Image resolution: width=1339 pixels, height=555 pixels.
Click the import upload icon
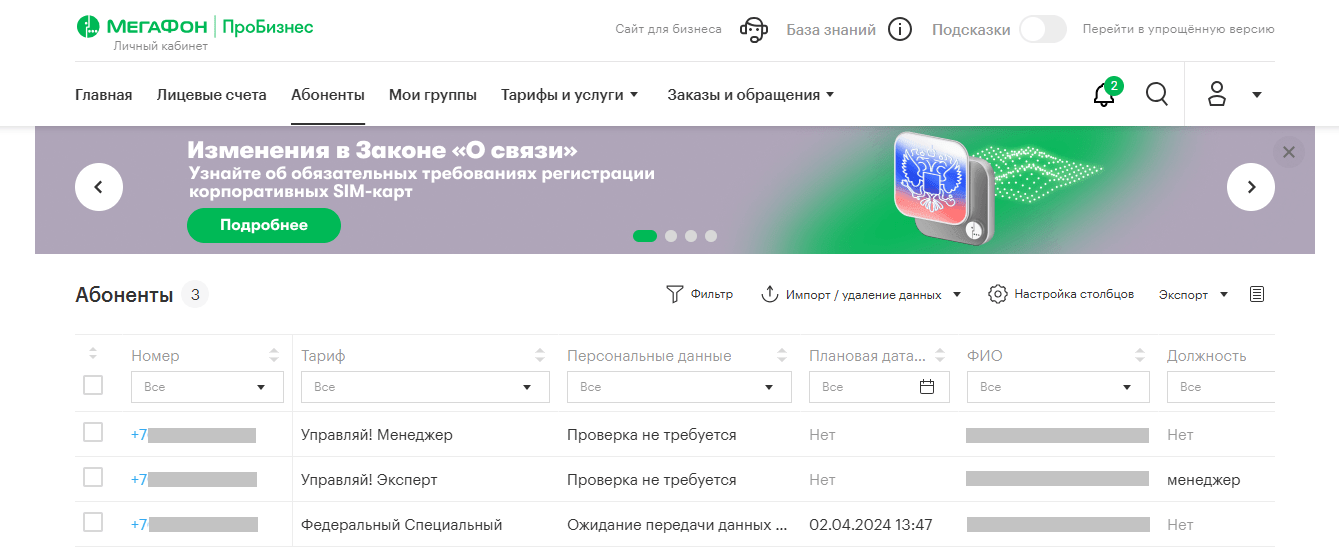pos(770,294)
